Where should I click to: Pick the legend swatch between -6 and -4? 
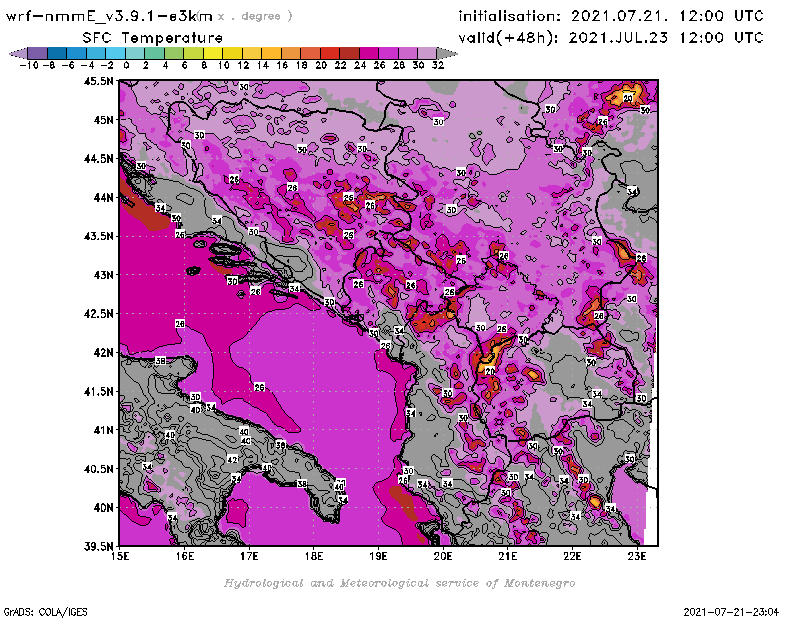pyautogui.click(x=77, y=53)
